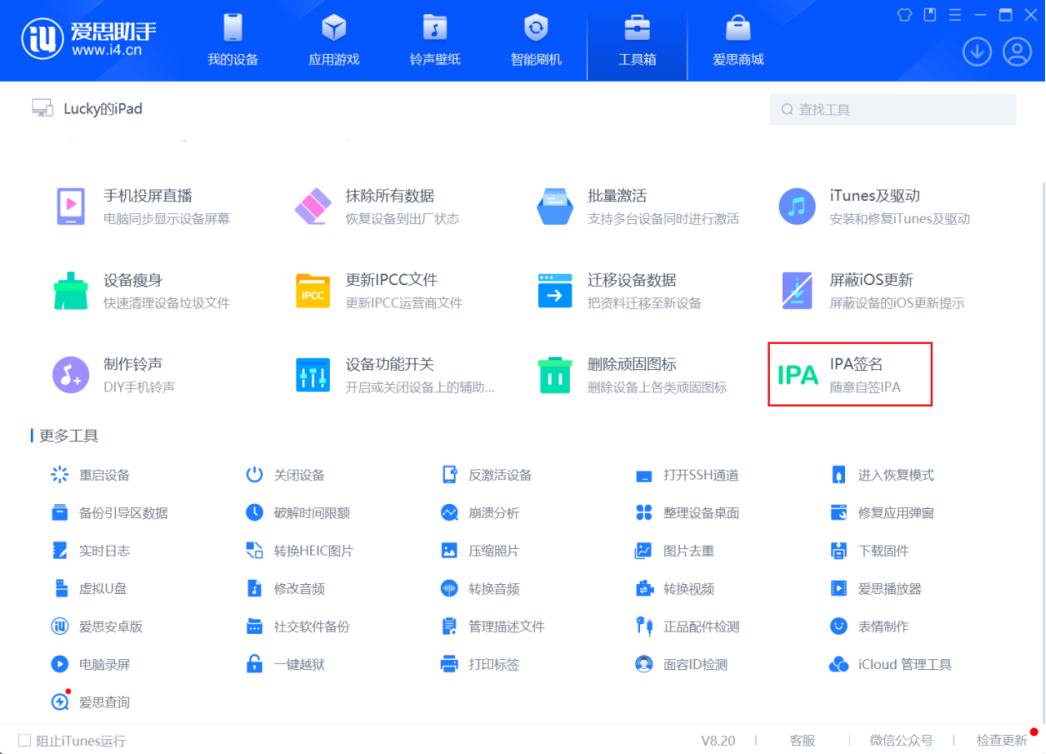Click 重启设备 restart device tool
Viewport: 1046px width, 754px height.
90,475
